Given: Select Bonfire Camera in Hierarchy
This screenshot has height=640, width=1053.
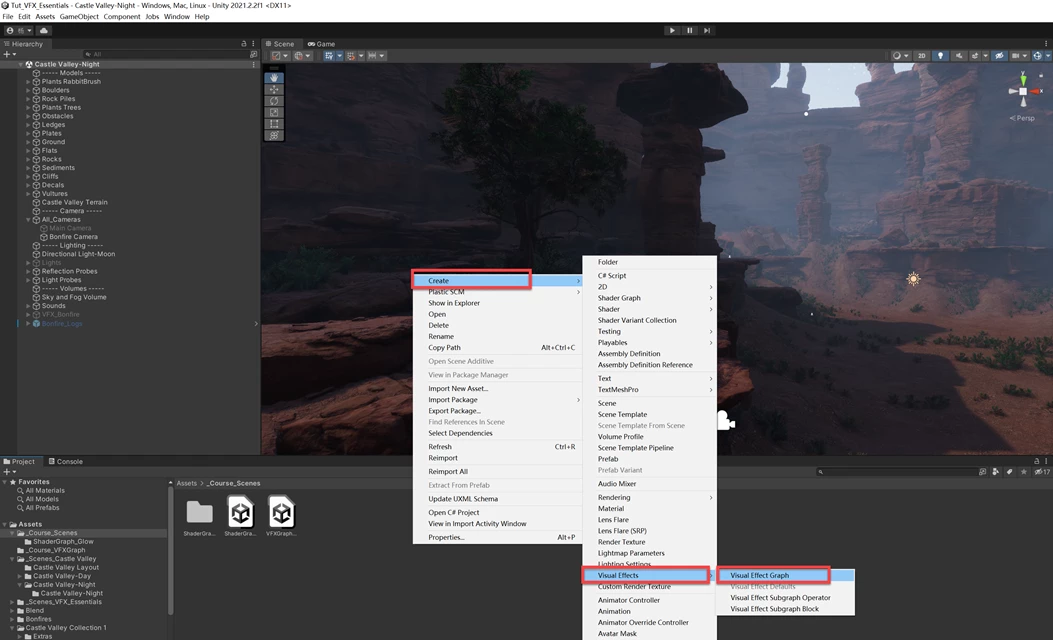Looking at the screenshot, I should coord(73,237).
